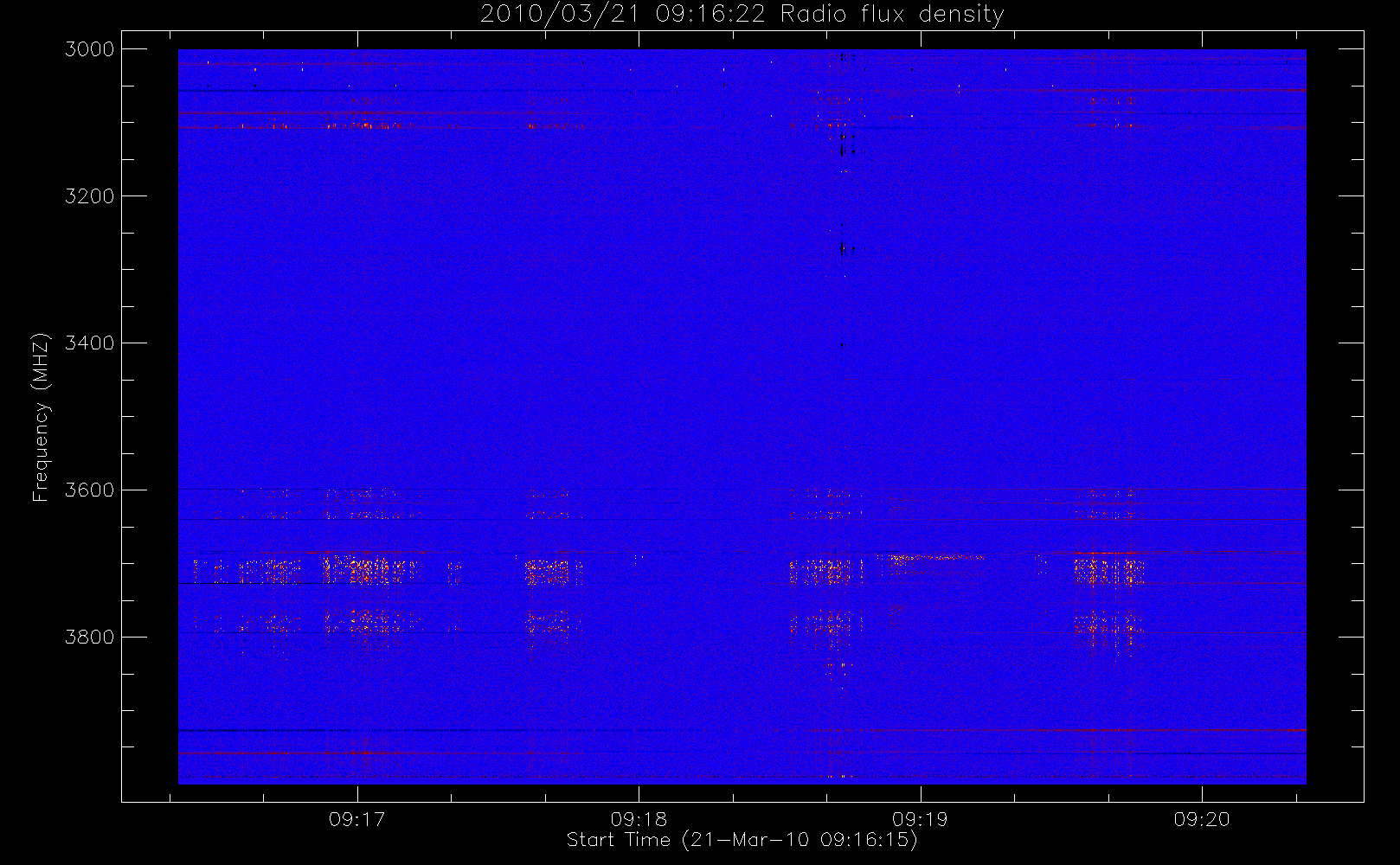Click the 09:18 time tick label
Viewport: 1400px width, 865px height.
[x=639, y=819]
